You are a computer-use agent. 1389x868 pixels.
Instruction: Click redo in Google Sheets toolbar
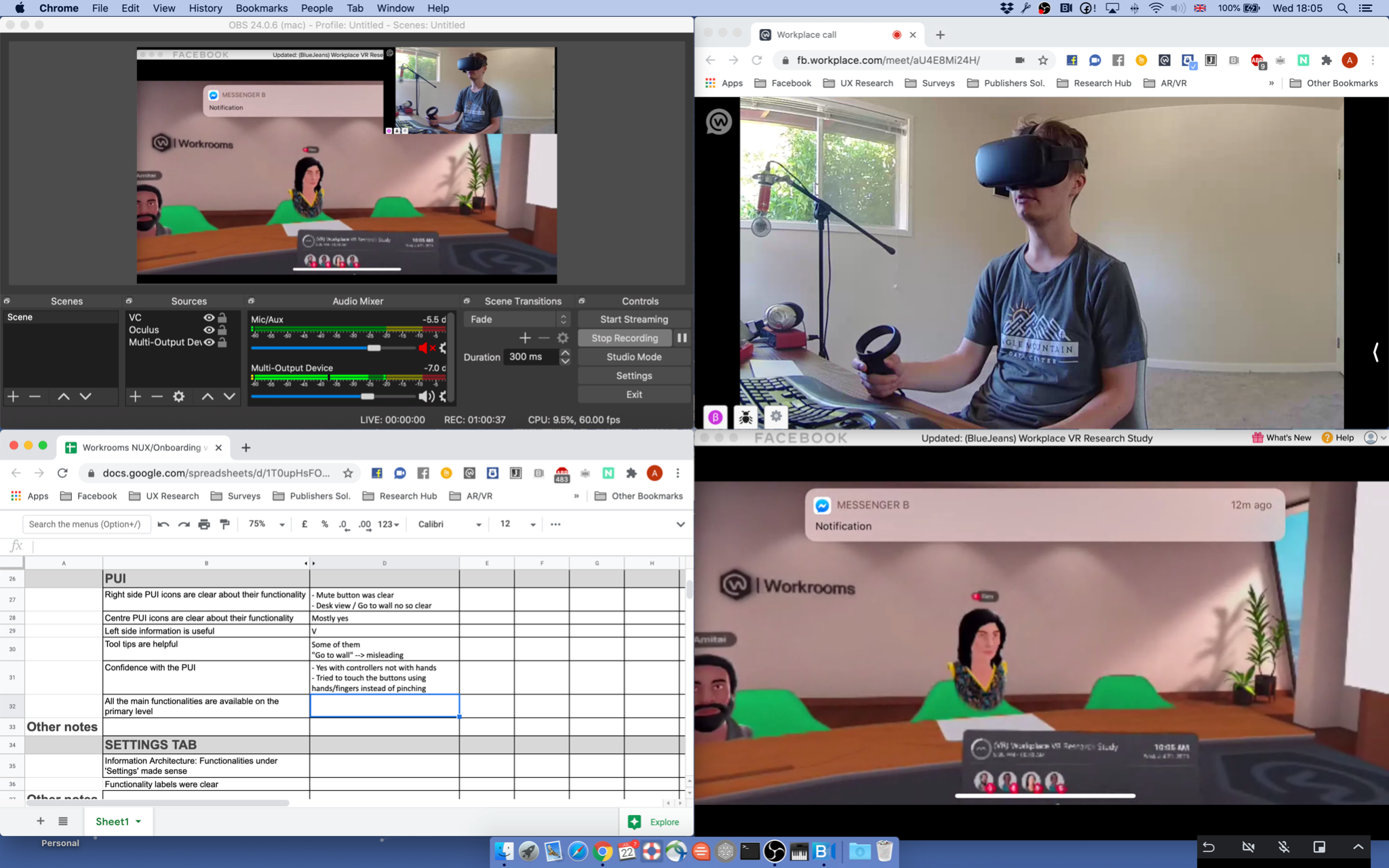[x=184, y=524]
